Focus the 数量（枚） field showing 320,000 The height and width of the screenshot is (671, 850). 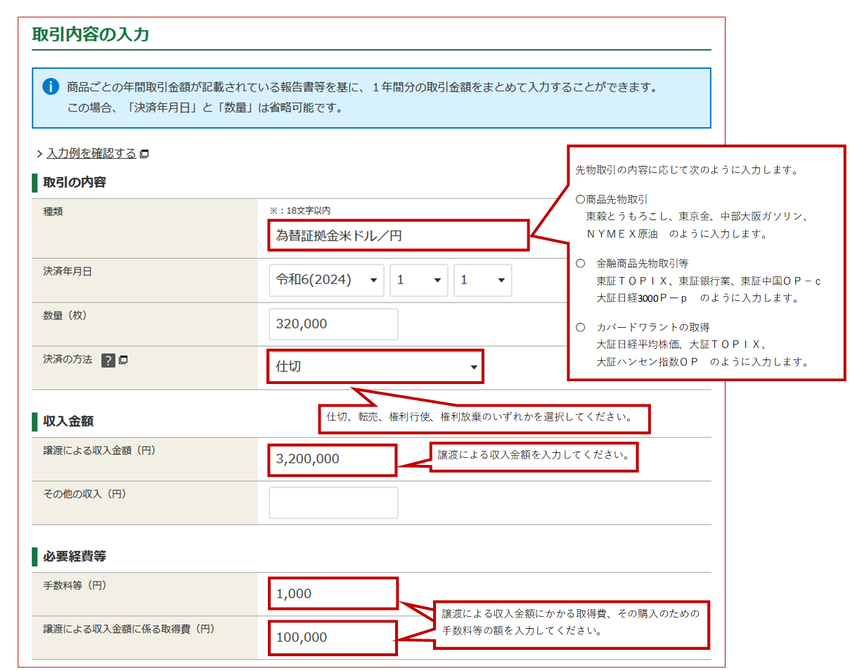pos(333,324)
